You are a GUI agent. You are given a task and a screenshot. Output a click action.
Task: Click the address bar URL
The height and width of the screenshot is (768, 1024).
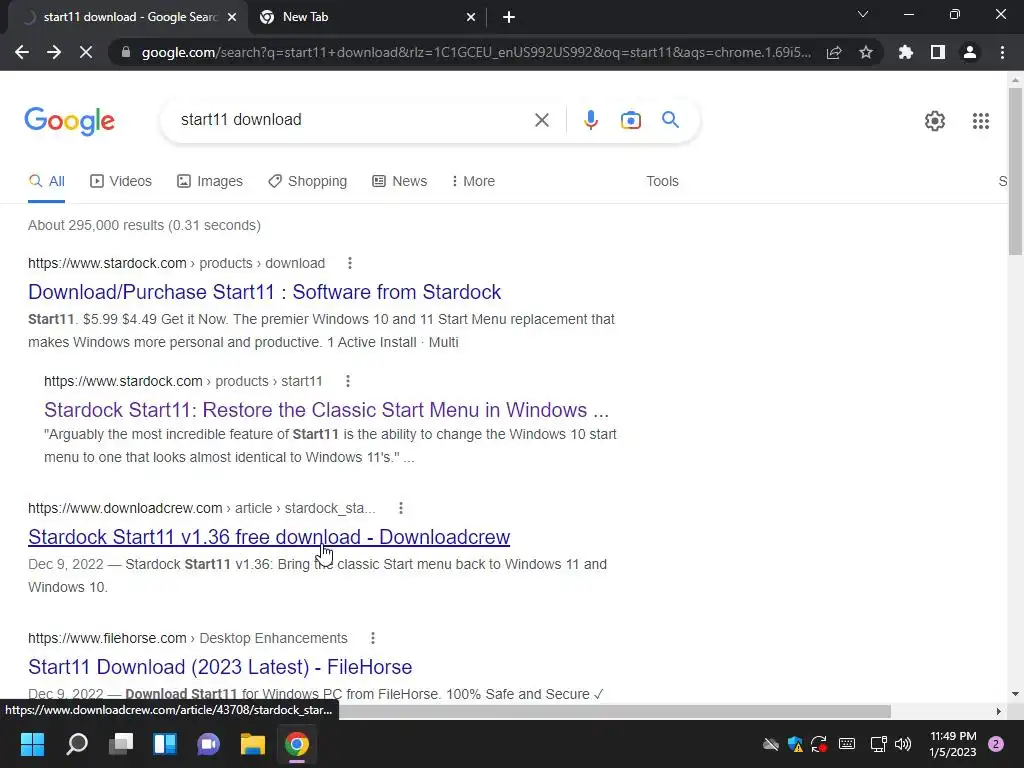(476, 52)
